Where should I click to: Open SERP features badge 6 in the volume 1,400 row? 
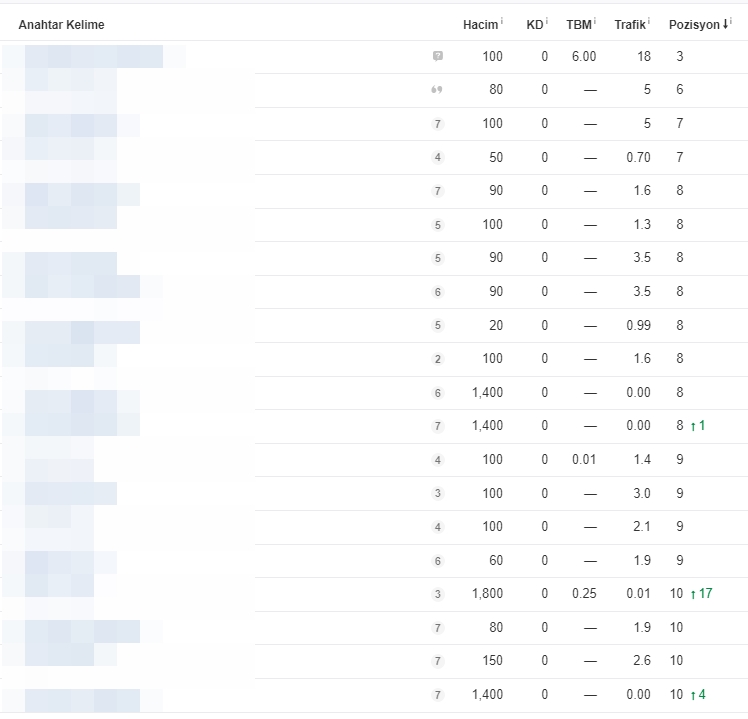(x=437, y=393)
